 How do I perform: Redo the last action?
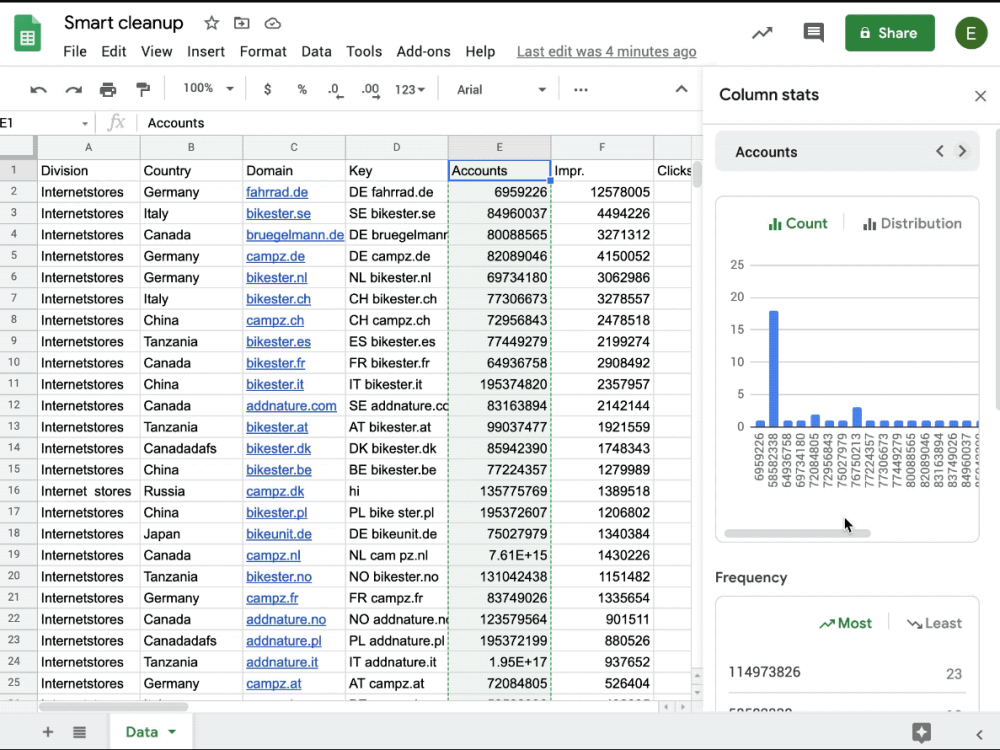[x=73, y=90]
